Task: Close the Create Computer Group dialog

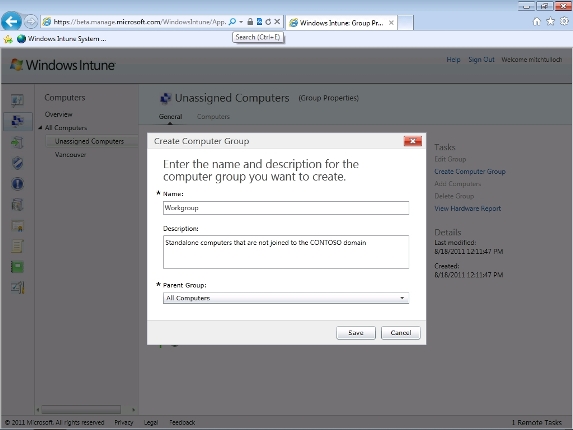Action: pyautogui.click(x=413, y=141)
